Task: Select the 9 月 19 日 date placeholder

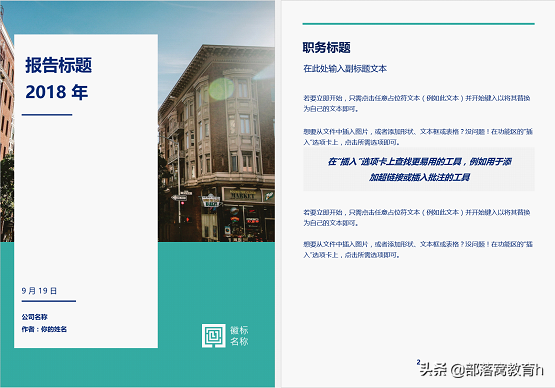Action: coord(39,291)
